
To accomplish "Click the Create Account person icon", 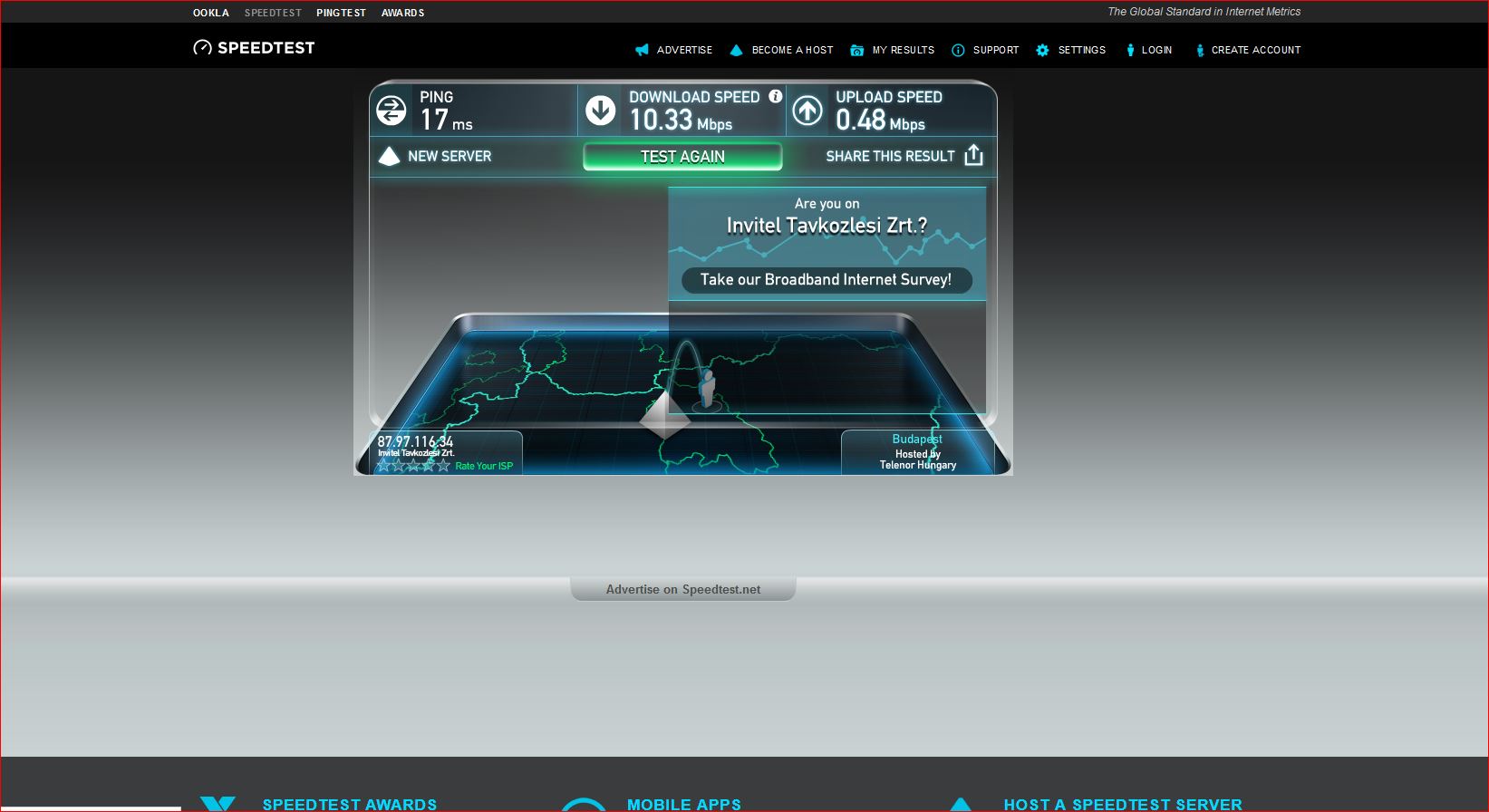I will pos(1200,50).
